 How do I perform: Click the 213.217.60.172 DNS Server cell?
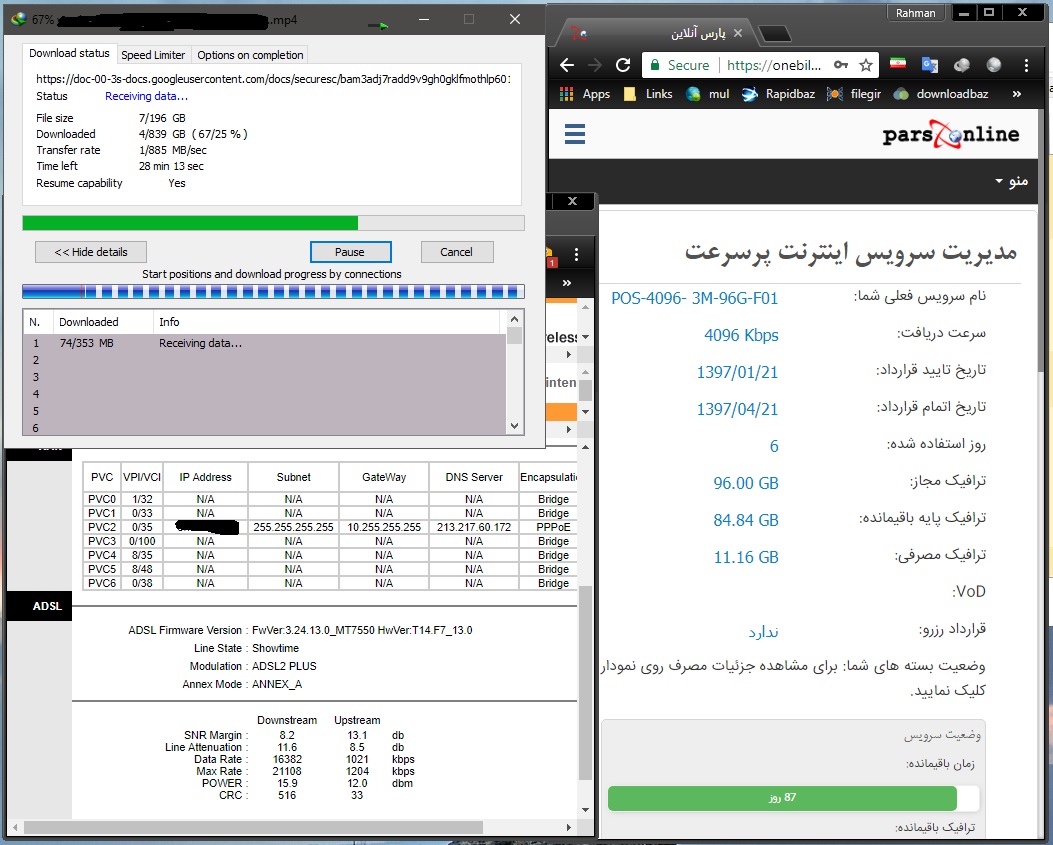pyautogui.click(x=474, y=527)
